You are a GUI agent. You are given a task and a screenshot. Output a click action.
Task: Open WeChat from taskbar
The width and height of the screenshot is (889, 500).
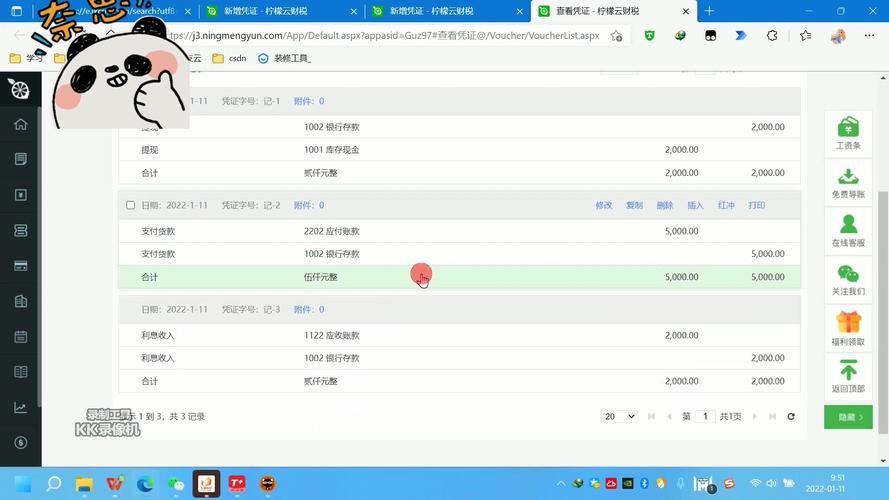pos(176,484)
